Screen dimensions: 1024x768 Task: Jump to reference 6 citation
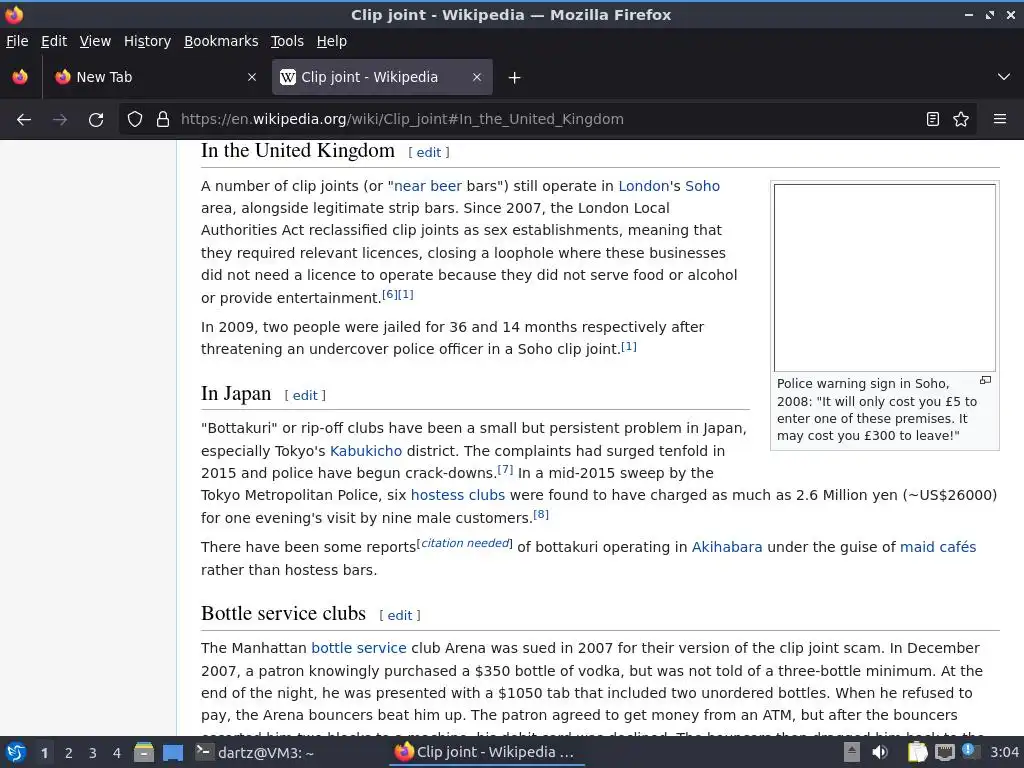[390, 294]
